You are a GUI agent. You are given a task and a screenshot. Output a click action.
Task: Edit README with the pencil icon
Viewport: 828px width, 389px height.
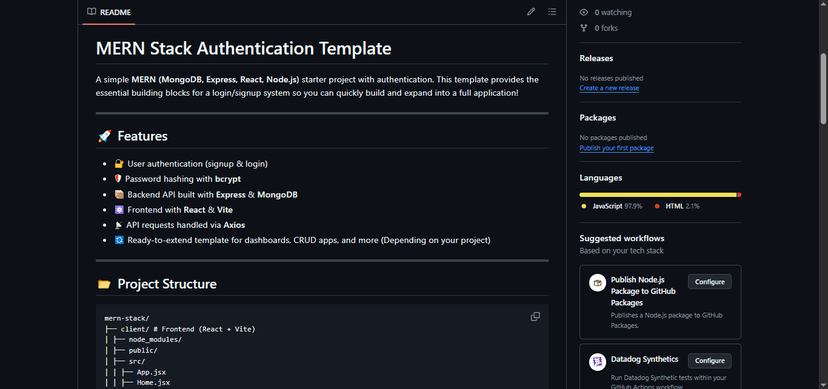coord(531,12)
